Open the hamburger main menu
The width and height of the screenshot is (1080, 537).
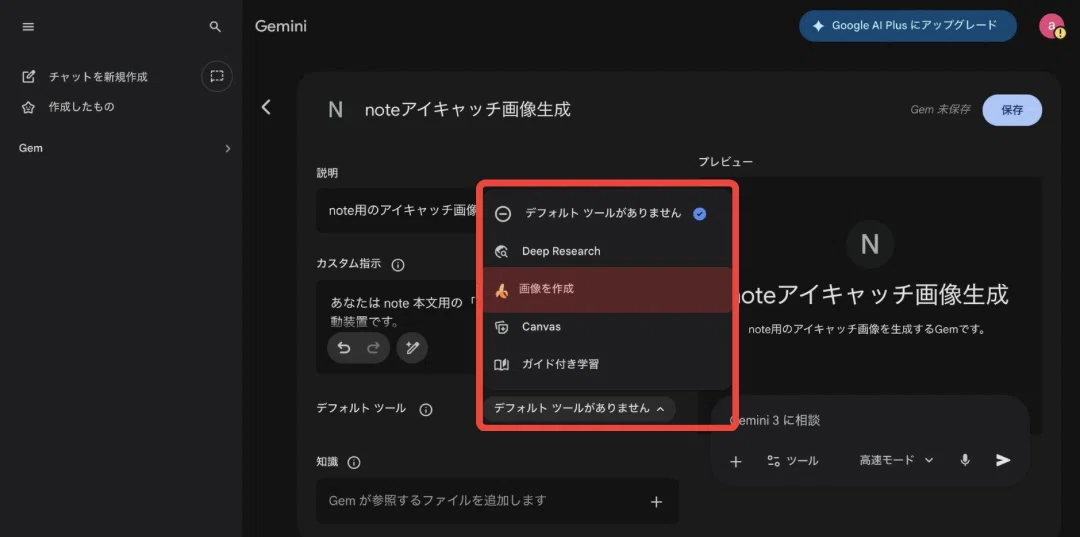click(x=28, y=27)
